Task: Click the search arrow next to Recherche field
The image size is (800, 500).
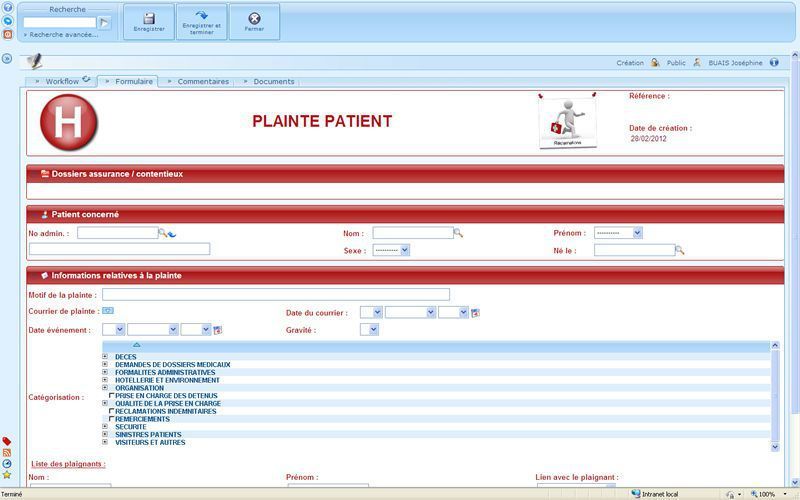Action: click(104, 22)
